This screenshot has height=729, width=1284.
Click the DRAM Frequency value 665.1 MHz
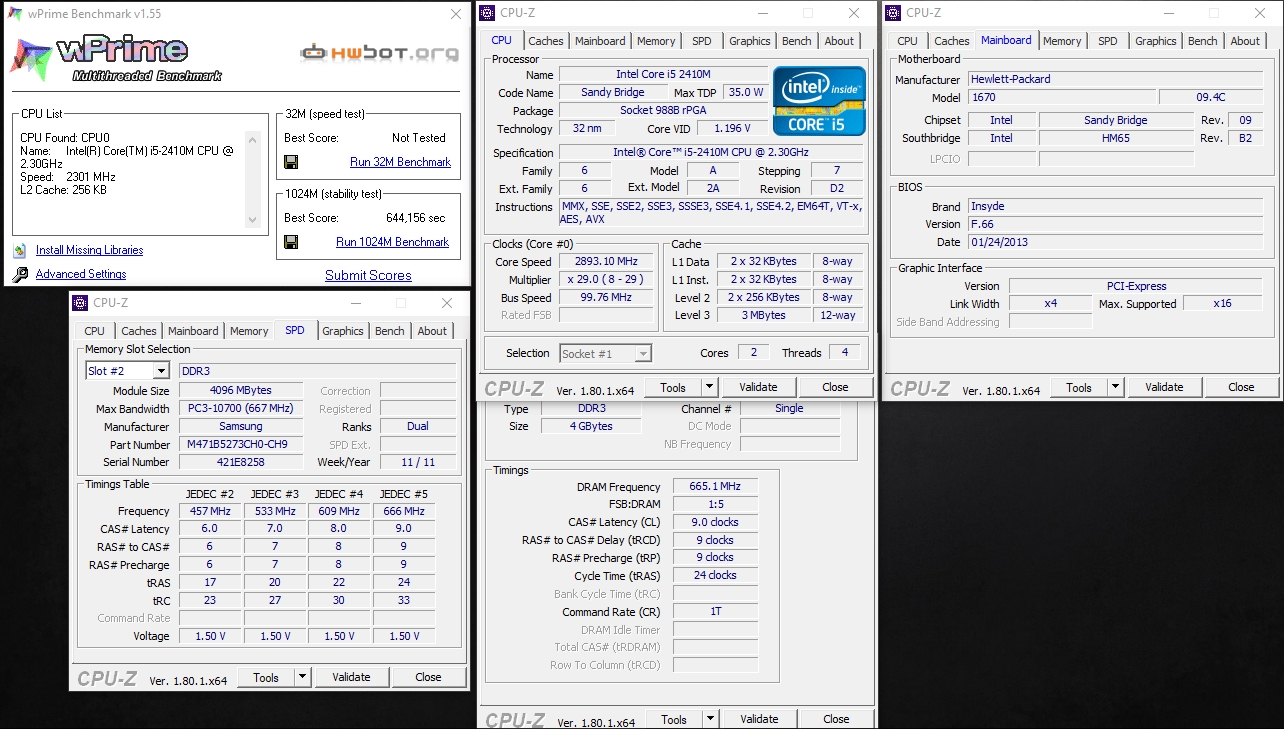[x=715, y=487]
